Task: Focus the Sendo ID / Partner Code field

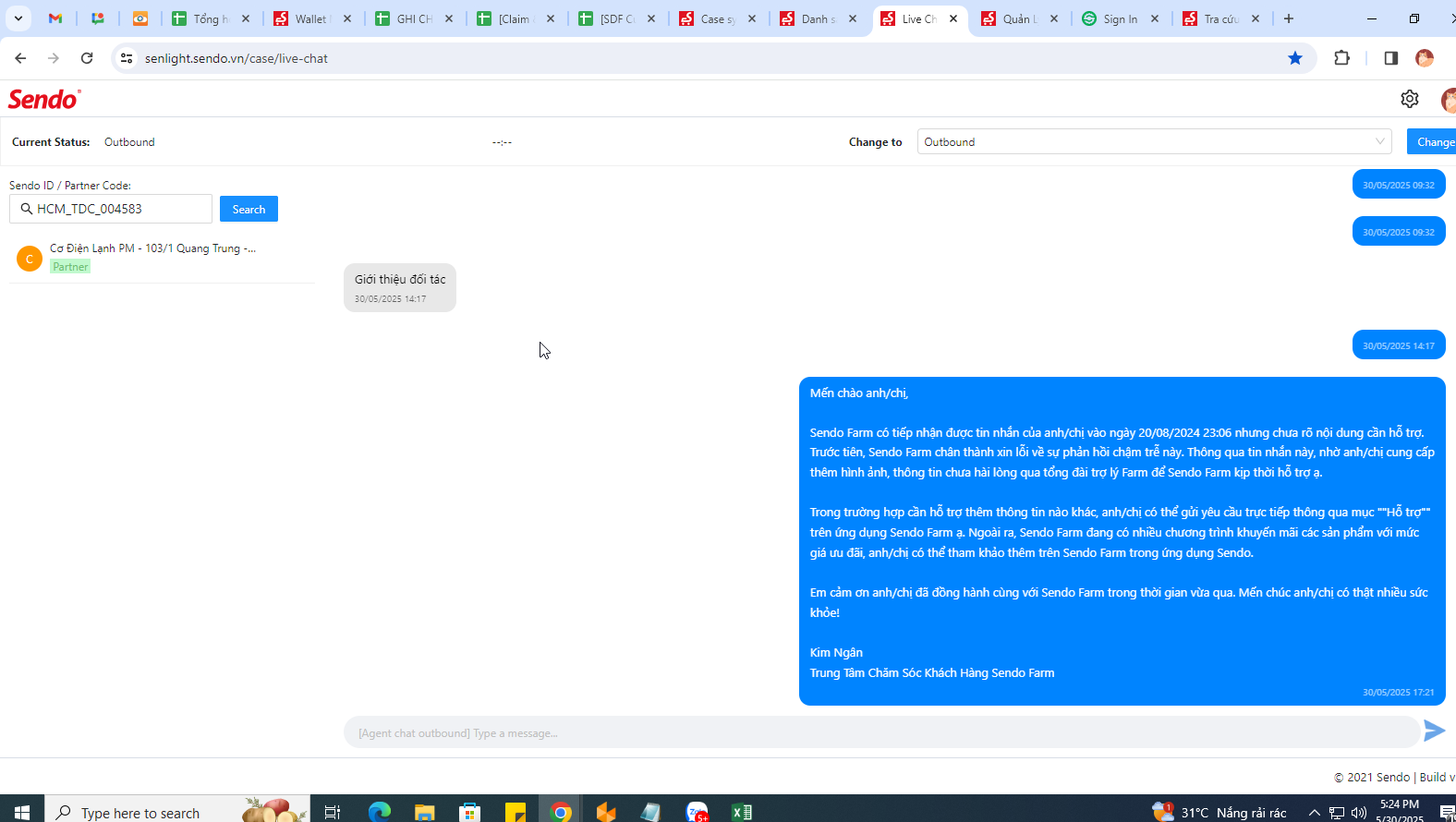Action: tap(111, 209)
